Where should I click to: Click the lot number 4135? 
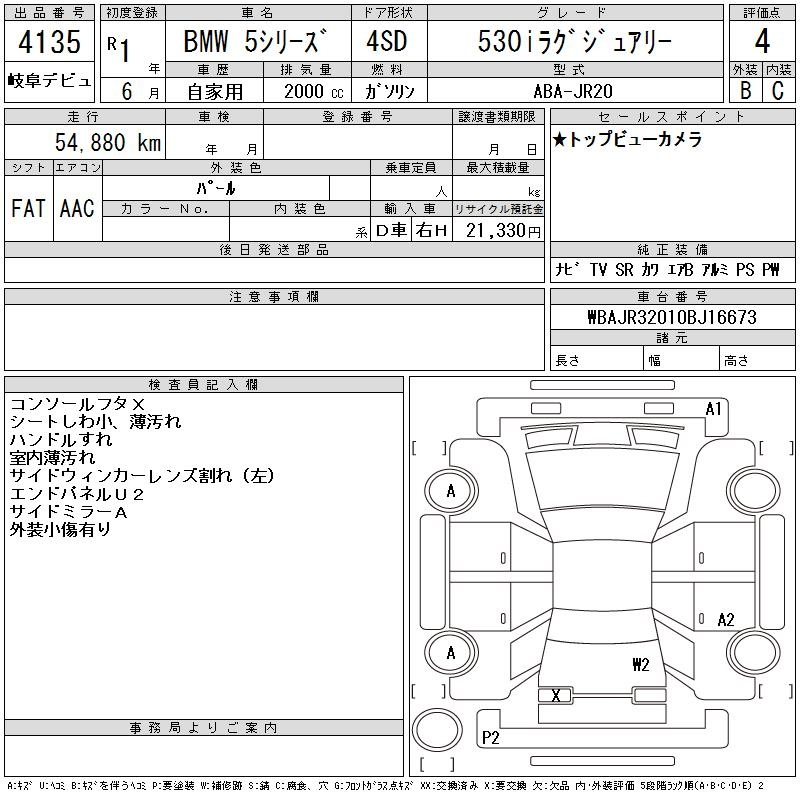[x=49, y=42]
